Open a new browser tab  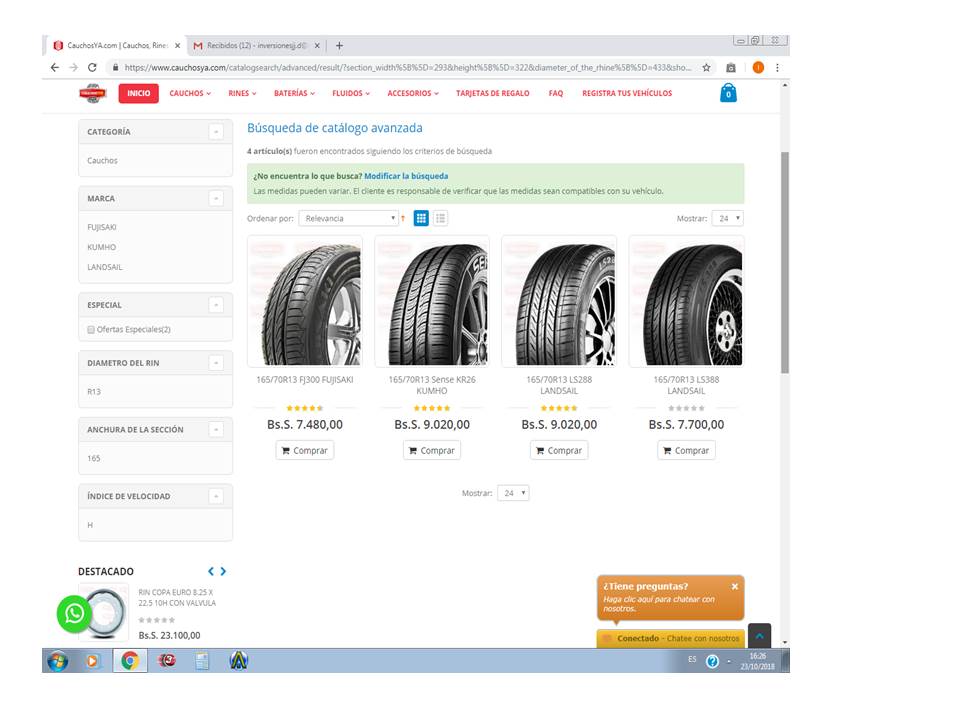pyautogui.click(x=339, y=45)
